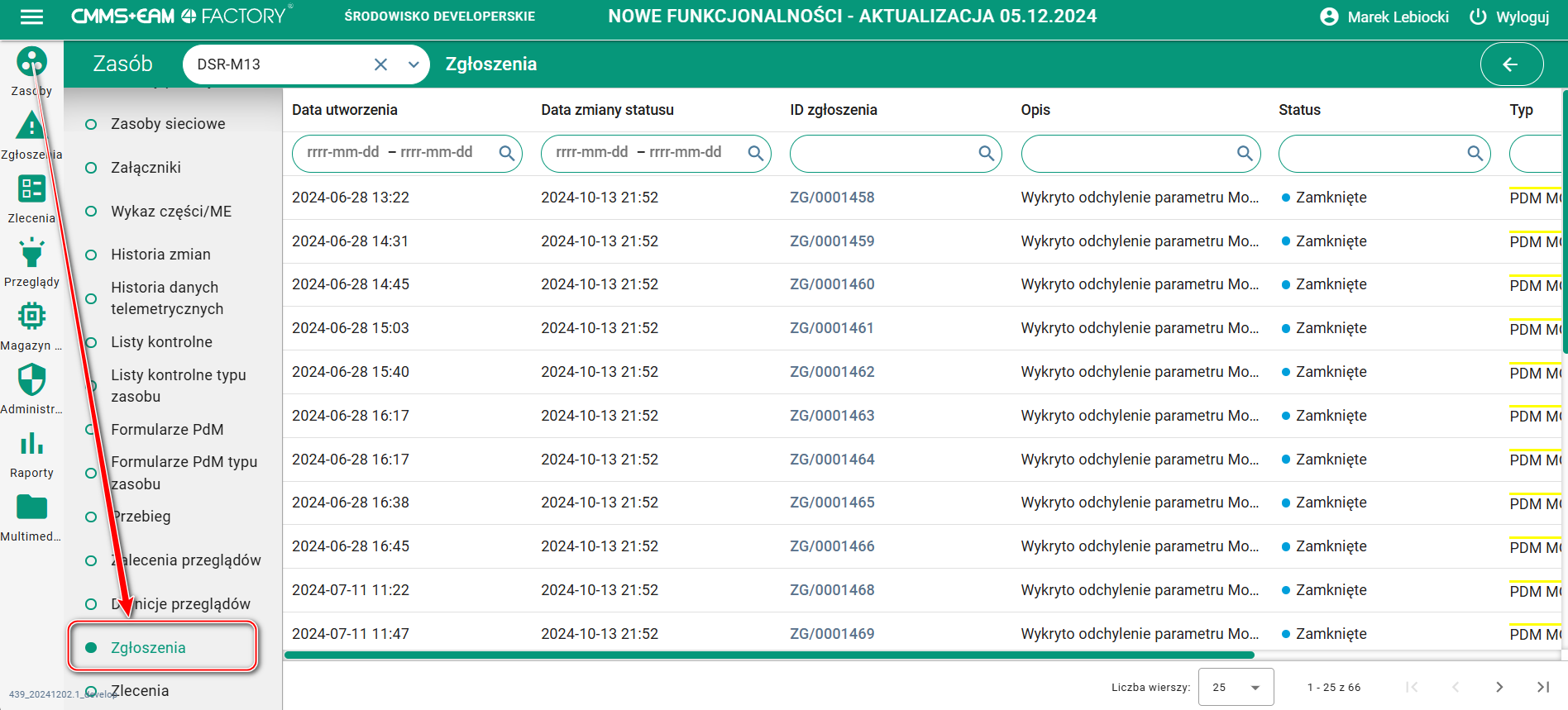Open the hamburger main menu
The image size is (1568, 710).
coord(31,17)
